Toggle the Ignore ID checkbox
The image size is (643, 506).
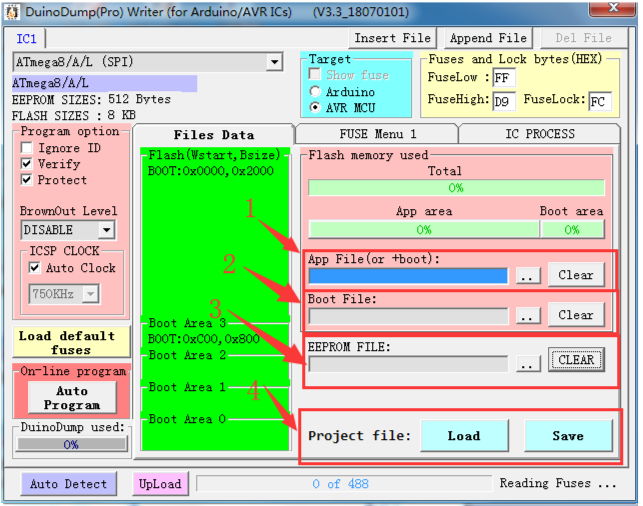pyautogui.click(x=27, y=148)
